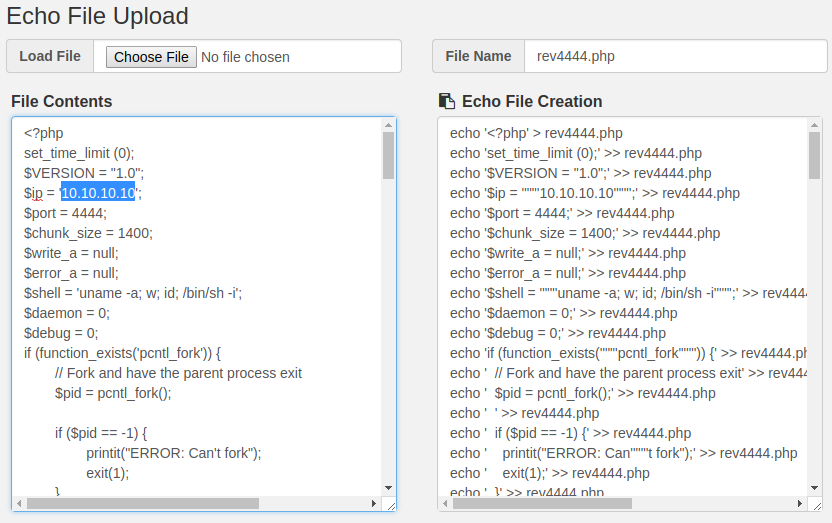The image size is (832, 523).
Task: Click the echo 'exit(1);' output line
Action: (x=550, y=473)
